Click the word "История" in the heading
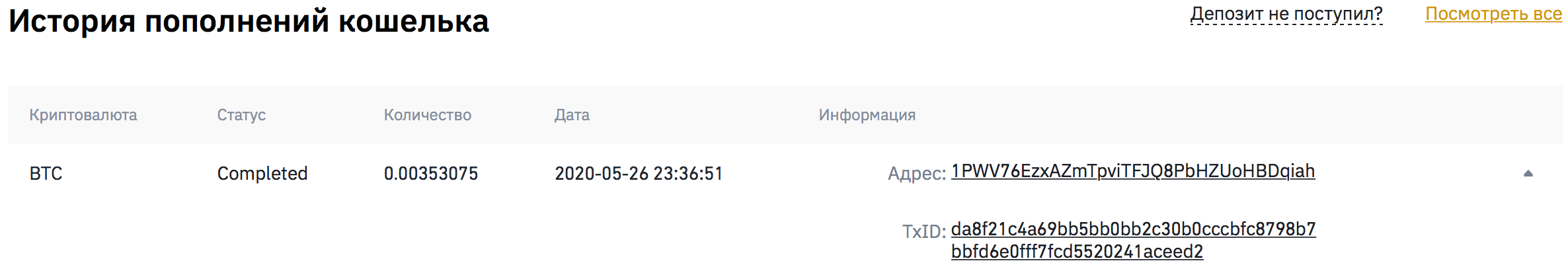The image size is (1568, 271). 71,21
